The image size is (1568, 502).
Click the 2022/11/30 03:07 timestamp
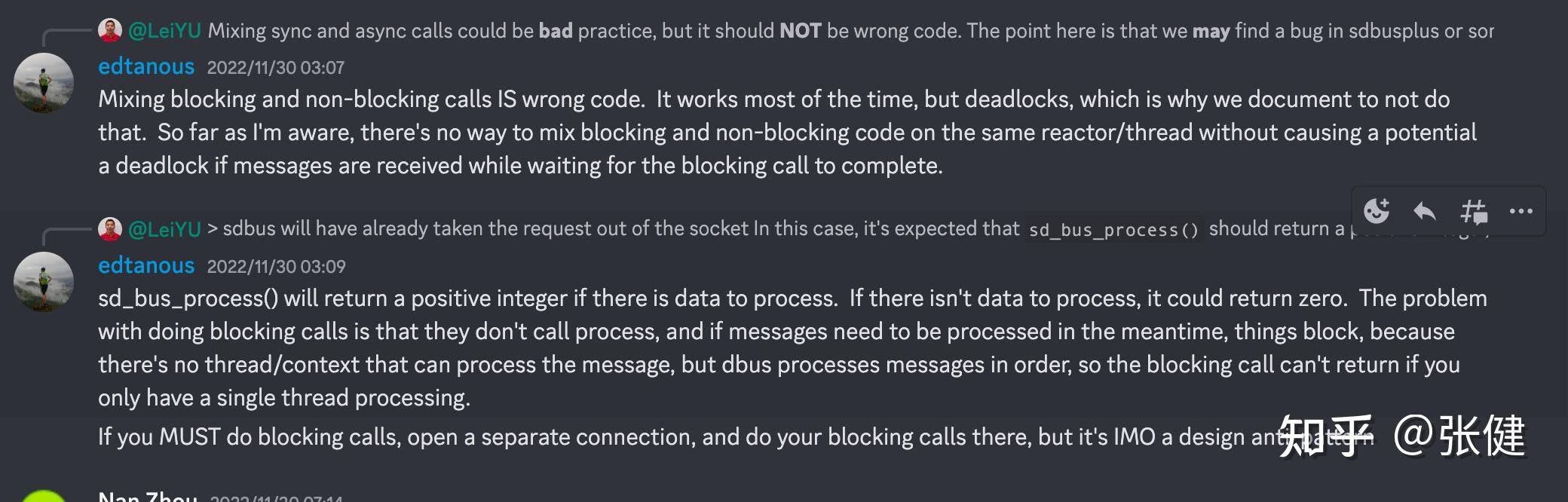click(x=274, y=68)
